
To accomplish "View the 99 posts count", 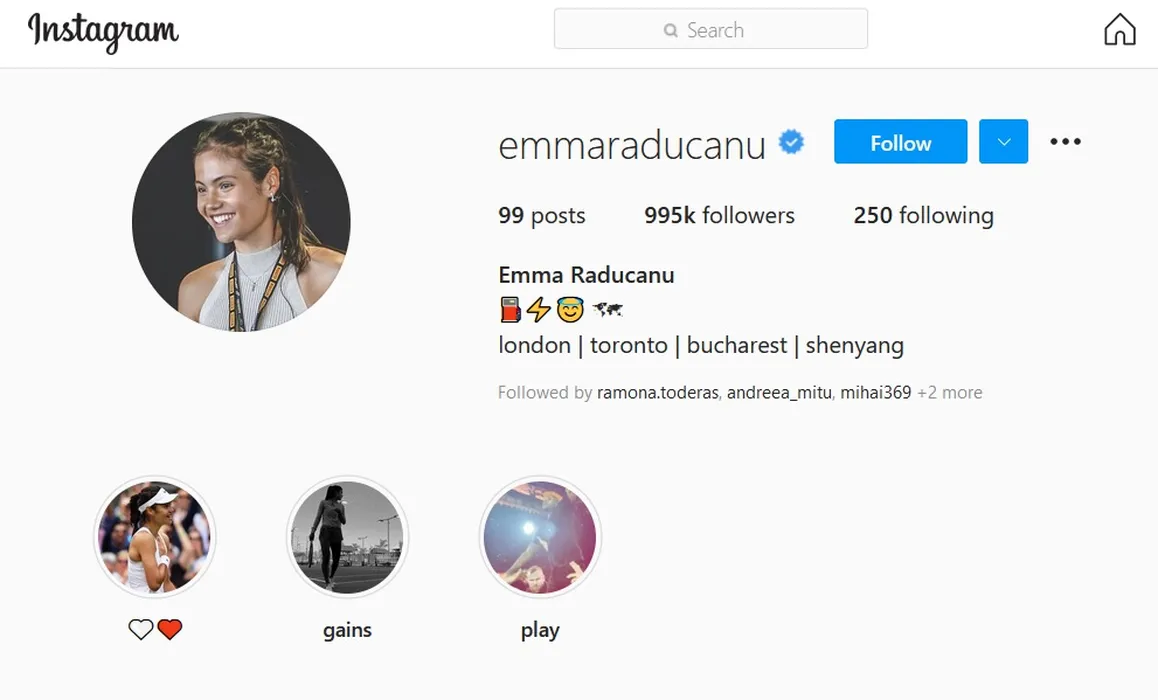I will pyautogui.click(x=541, y=215).
